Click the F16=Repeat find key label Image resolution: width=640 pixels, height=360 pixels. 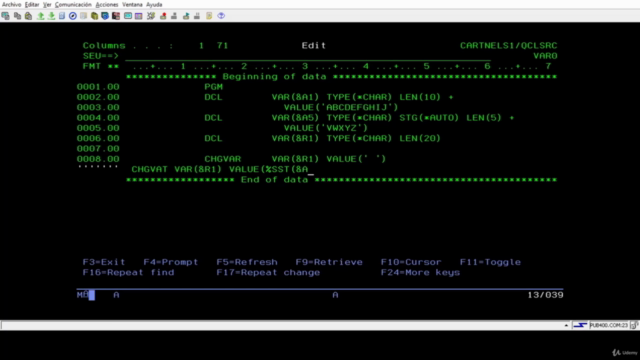tap(128, 272)
